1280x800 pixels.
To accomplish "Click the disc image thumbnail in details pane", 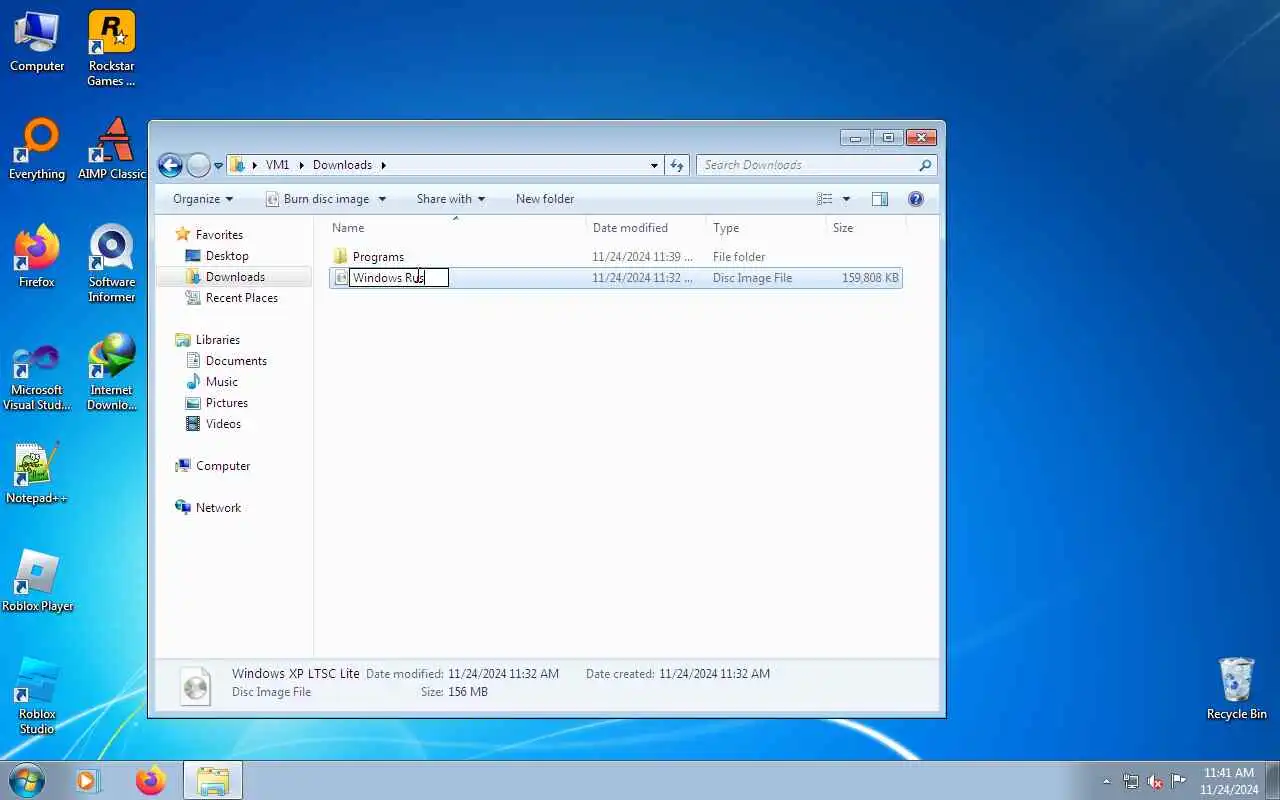I will (x=196, y=686).
